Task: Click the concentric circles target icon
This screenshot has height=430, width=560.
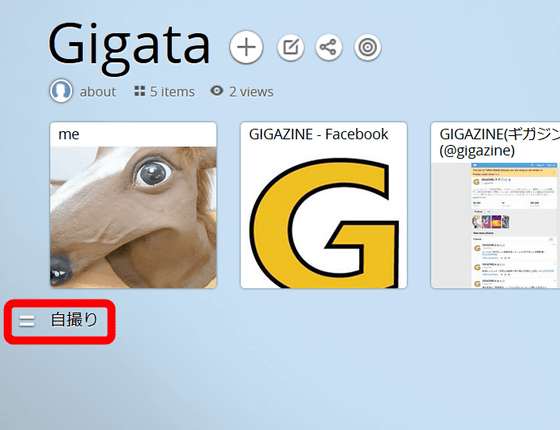Action: [x=368, y=47]
